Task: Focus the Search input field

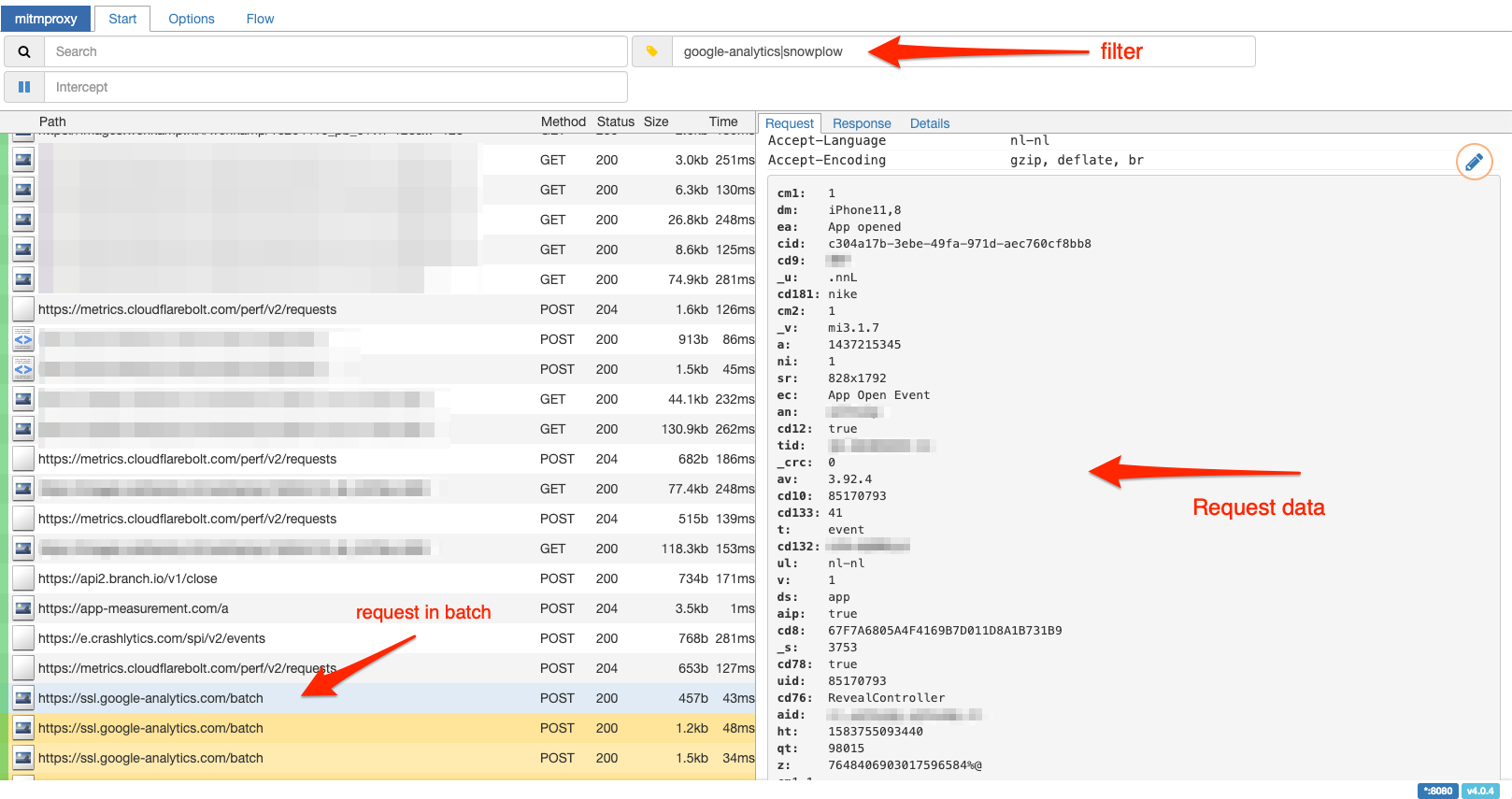Action: [335, 51]
